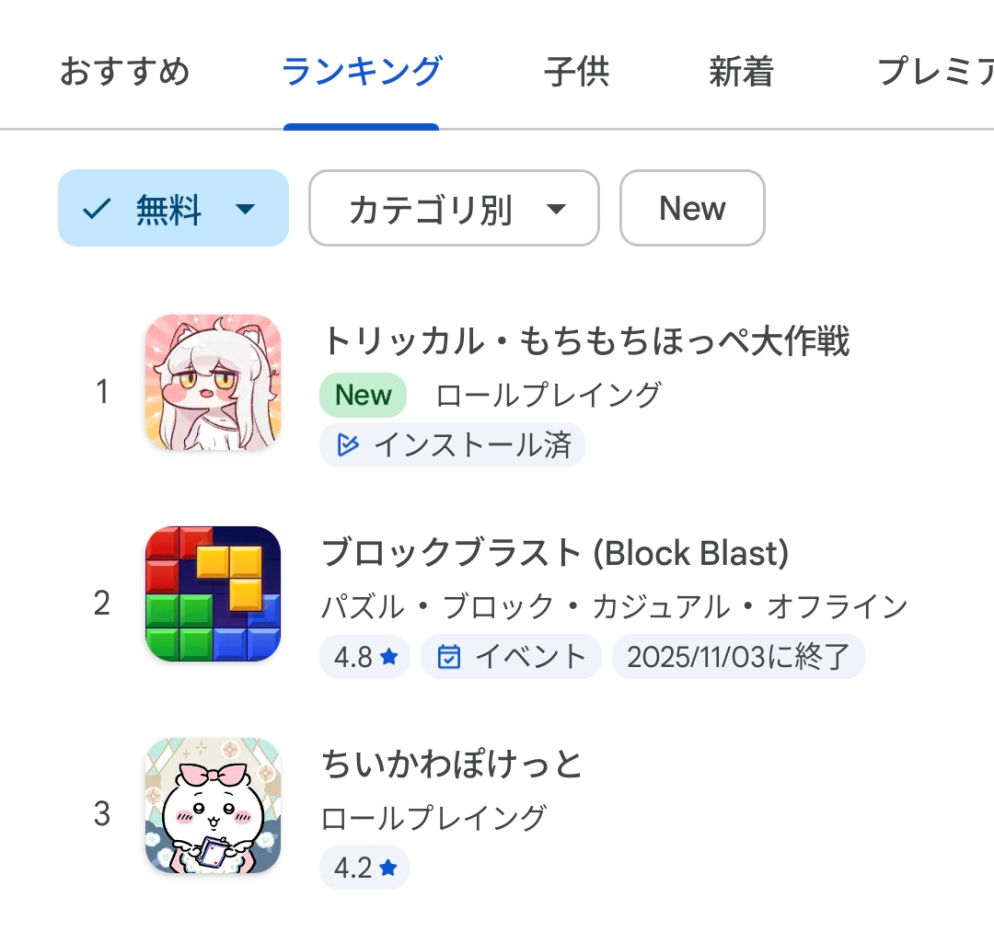Screen dimensions: 994x932
Task: Open the カテゴリ別 dropdown
Action: click(x=454, y=209)
